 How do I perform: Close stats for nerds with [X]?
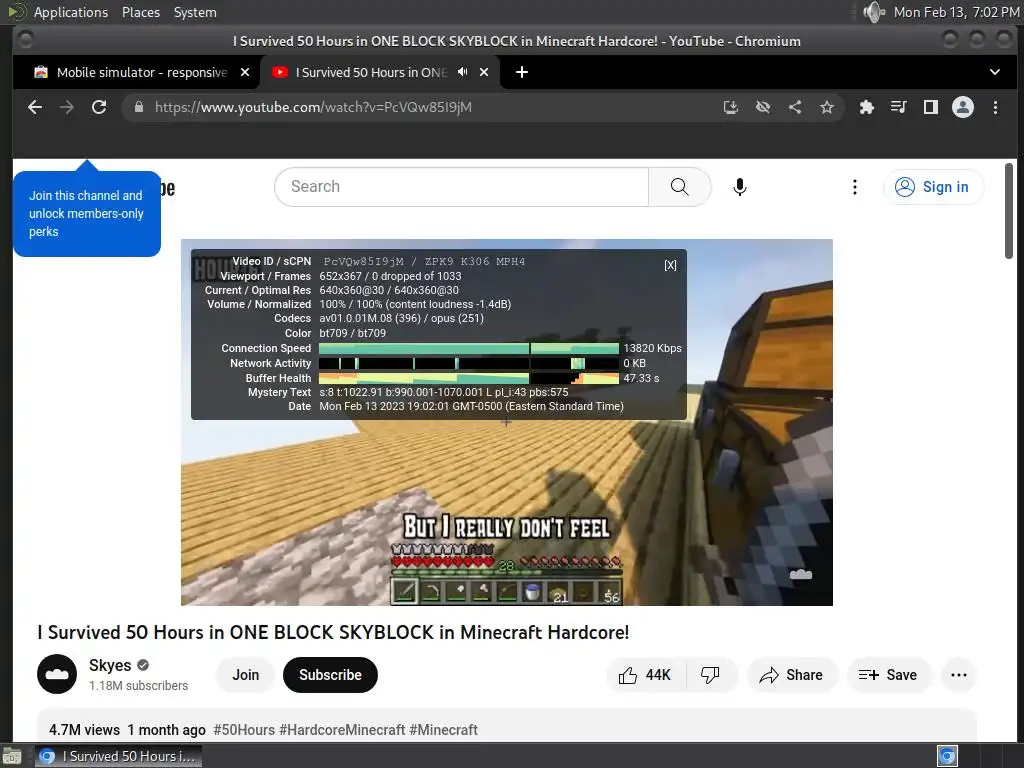[670, 265]
